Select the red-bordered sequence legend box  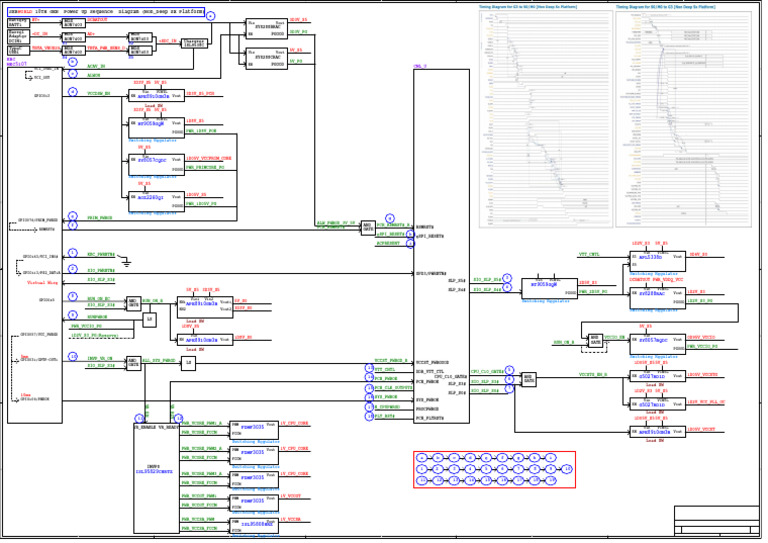(494, 470)
